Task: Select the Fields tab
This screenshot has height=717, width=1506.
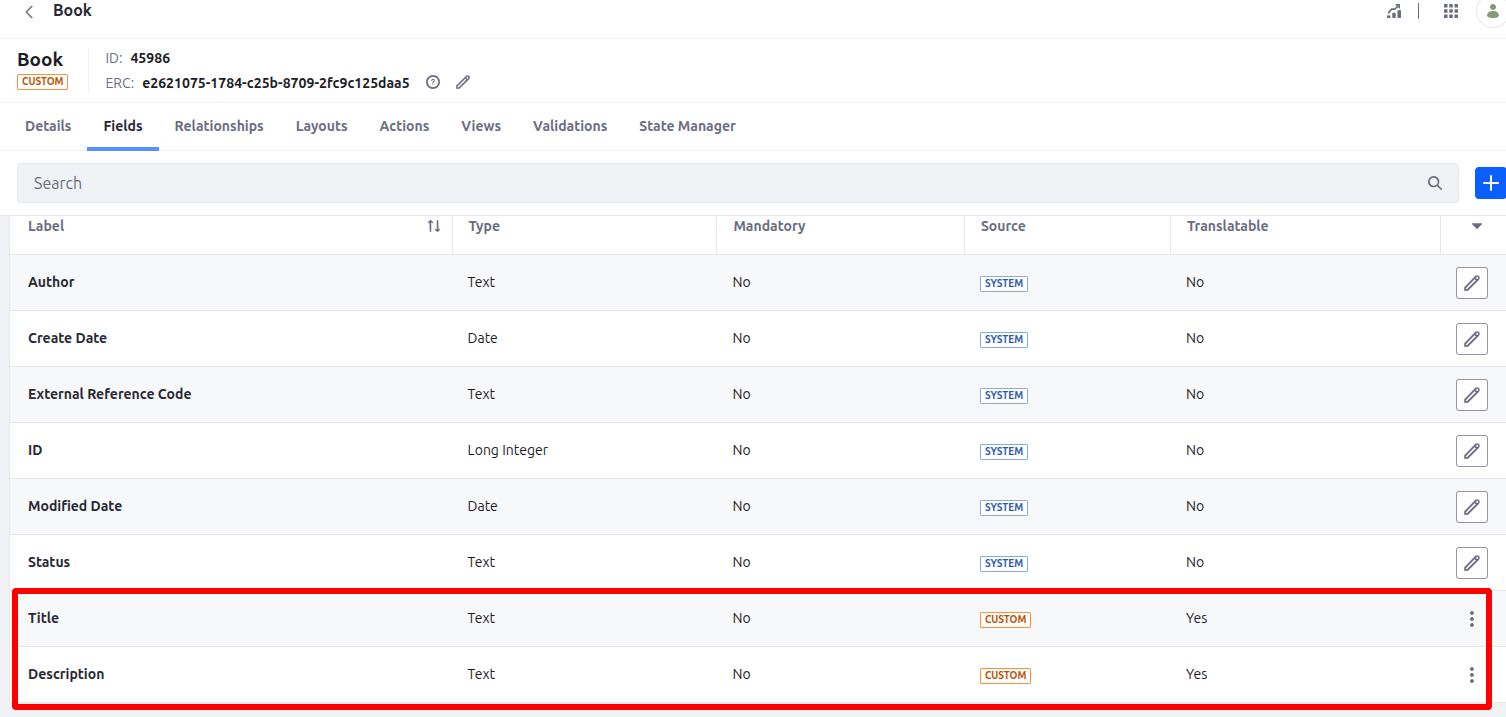Action: (x=123, y=126)
